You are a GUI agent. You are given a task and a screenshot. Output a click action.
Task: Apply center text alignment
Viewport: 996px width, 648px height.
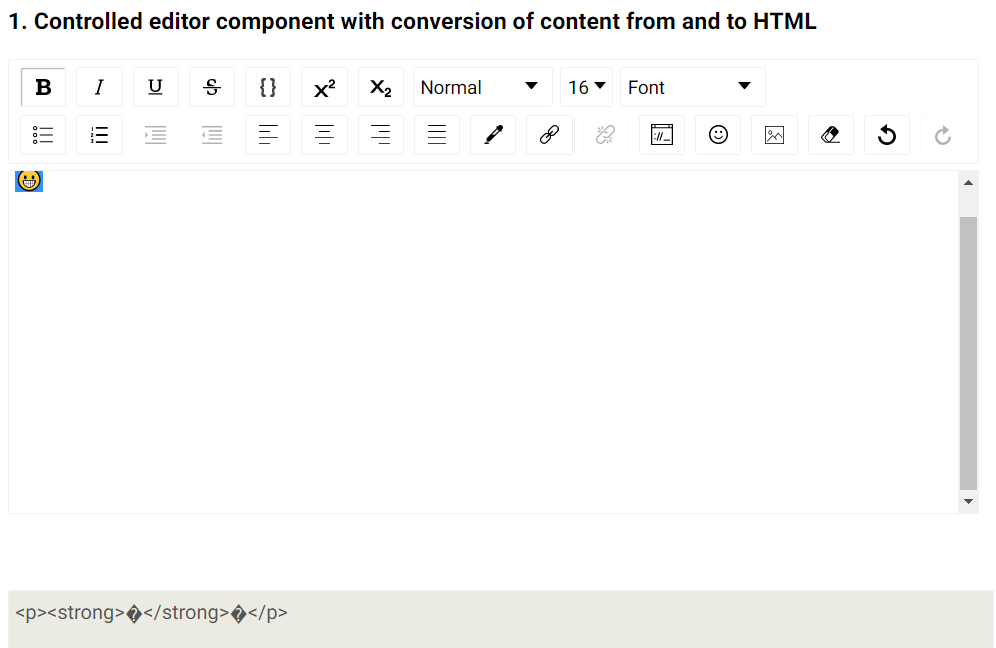click(x=324, y=135)
